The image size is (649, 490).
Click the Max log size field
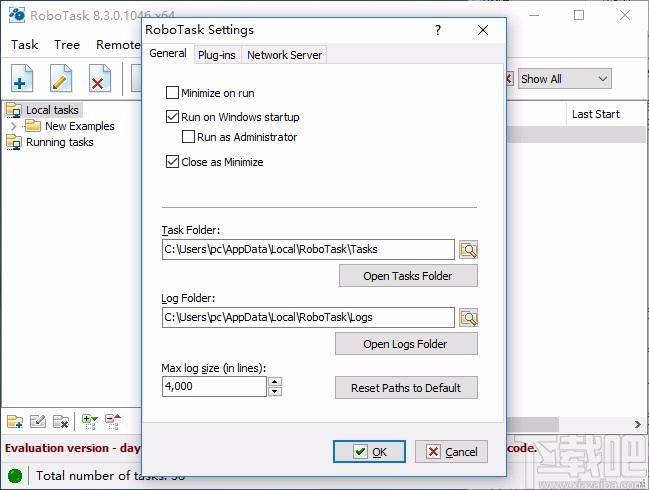(214, 386)
